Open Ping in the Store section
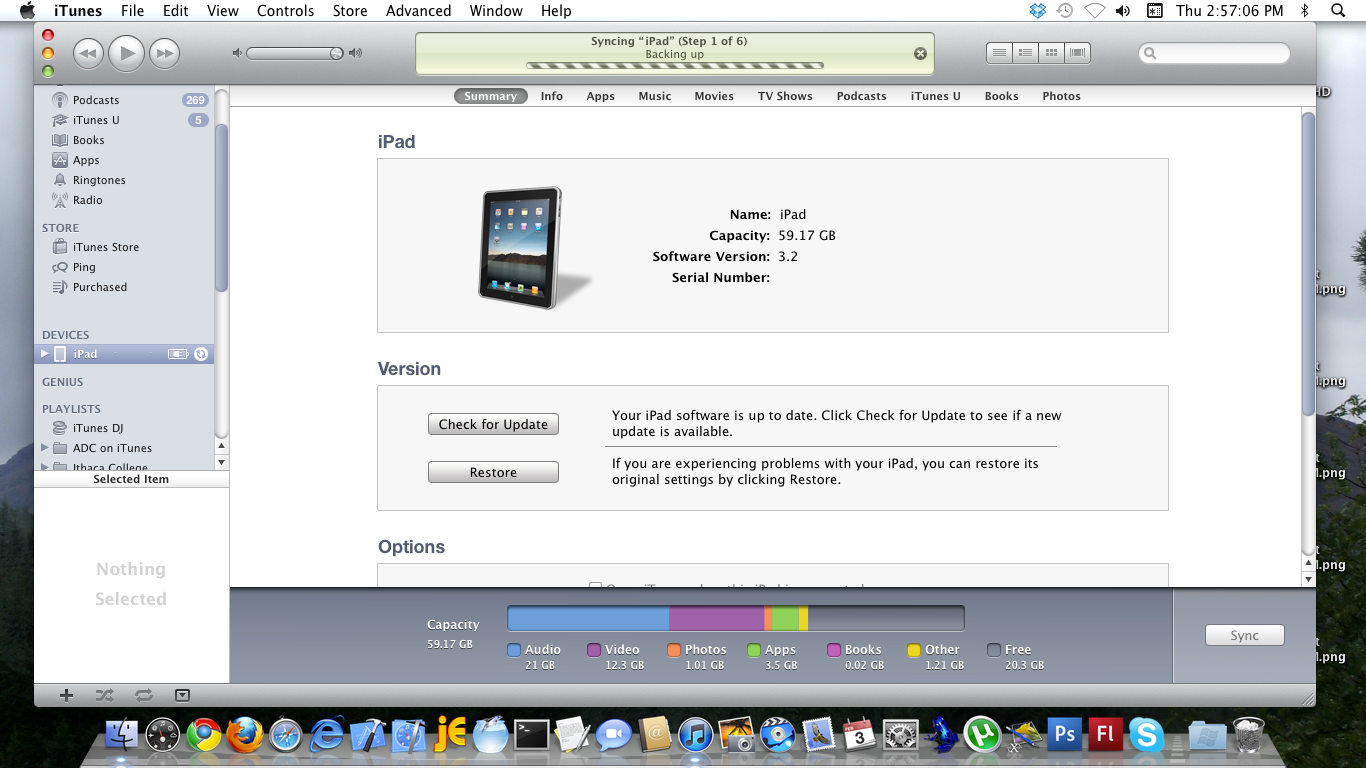 pos(84,267)
